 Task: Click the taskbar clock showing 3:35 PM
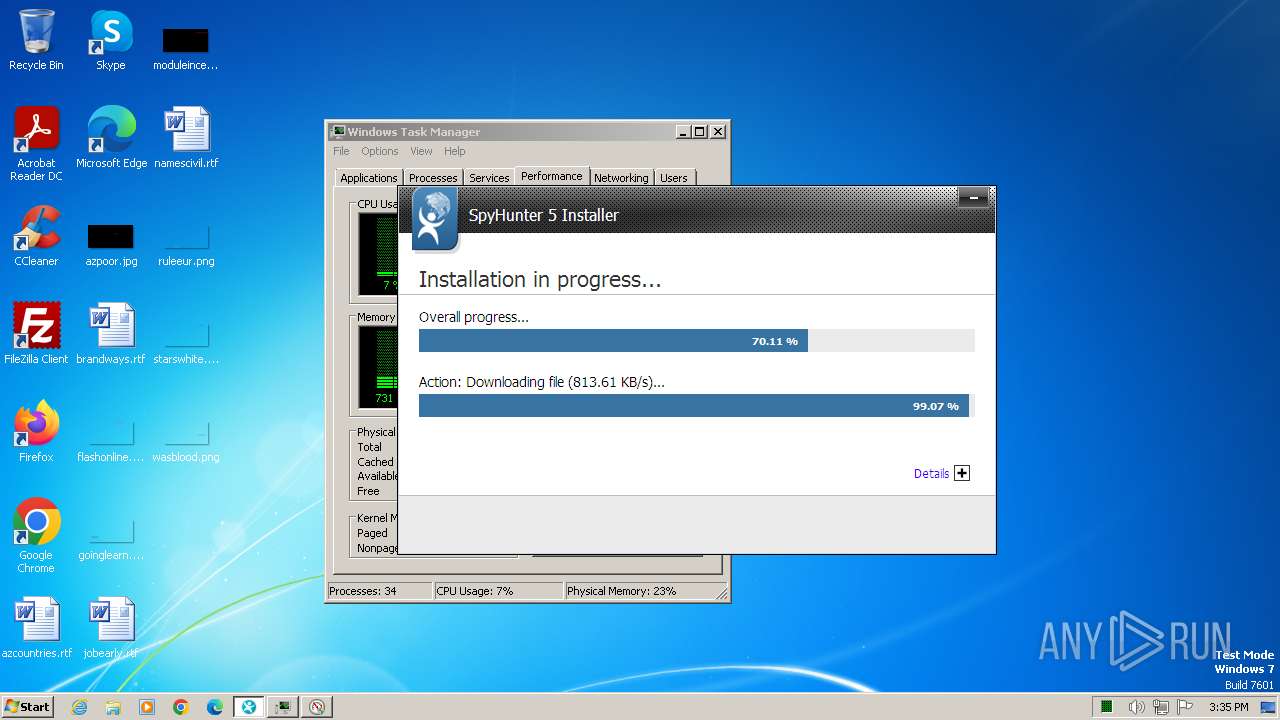(1228, 707)
